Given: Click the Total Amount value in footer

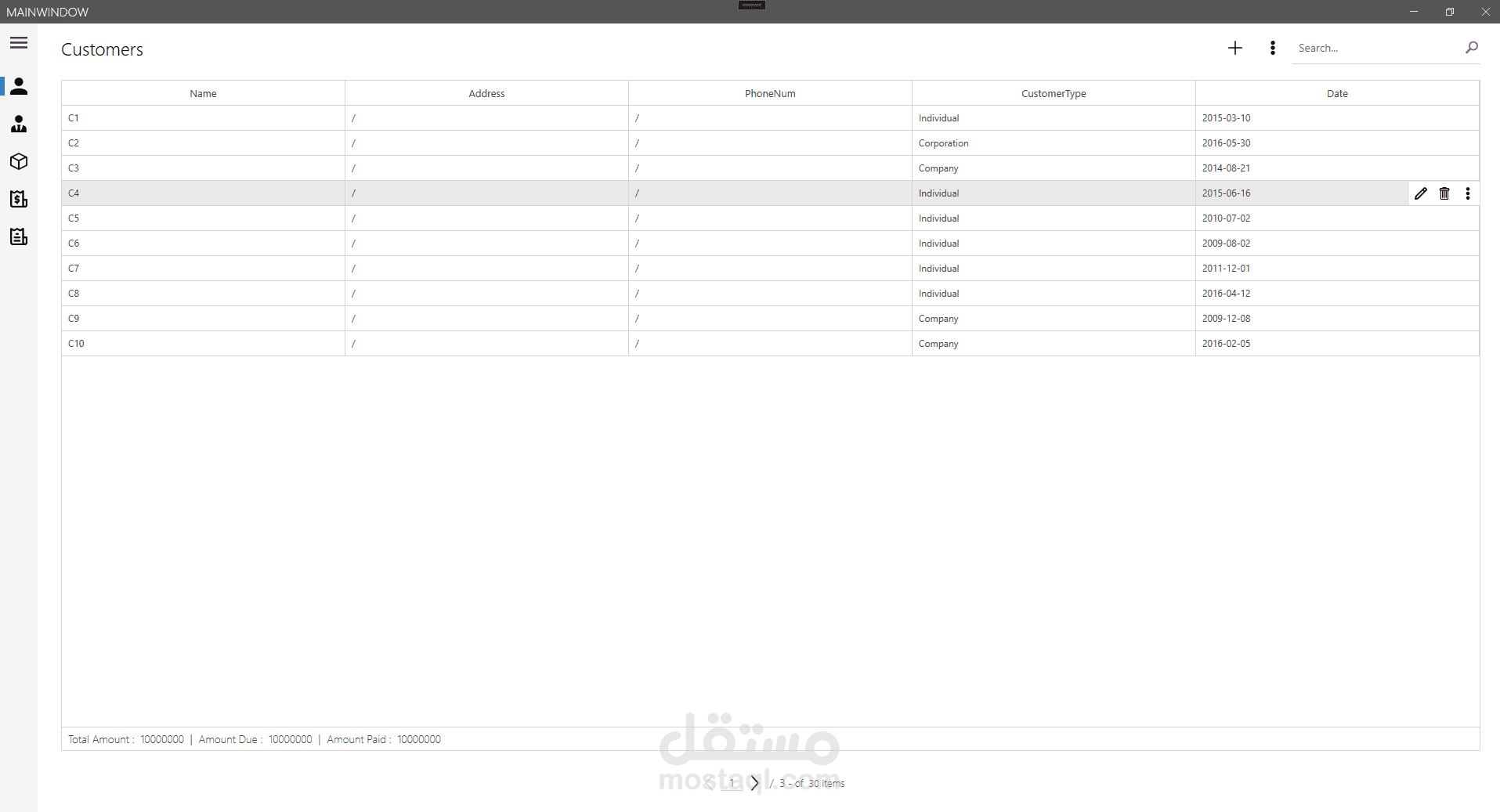Looking at the screenshot, I should pyautogui.click(x=162, y=739).
